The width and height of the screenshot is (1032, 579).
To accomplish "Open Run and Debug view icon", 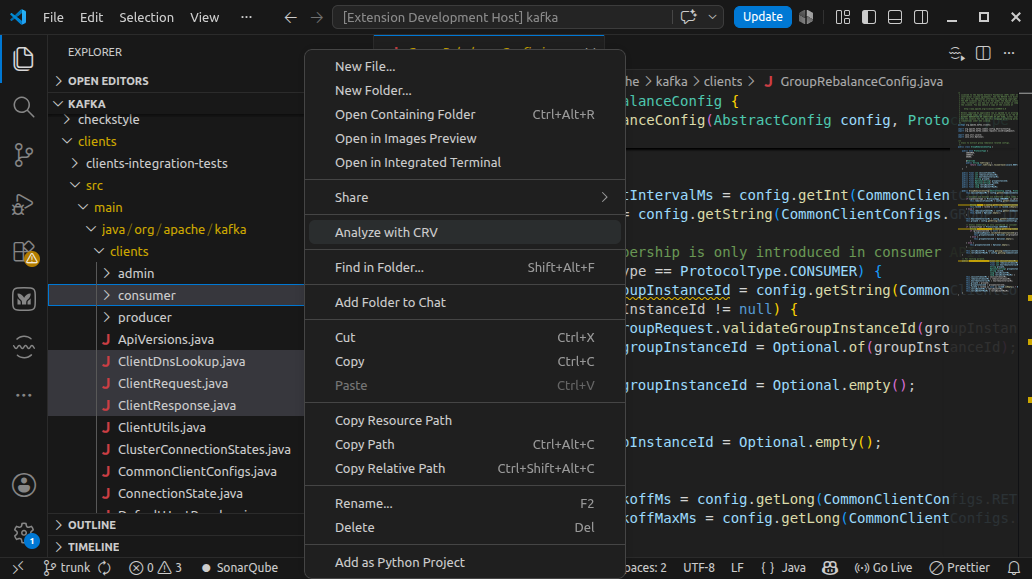I will (24, 203).
